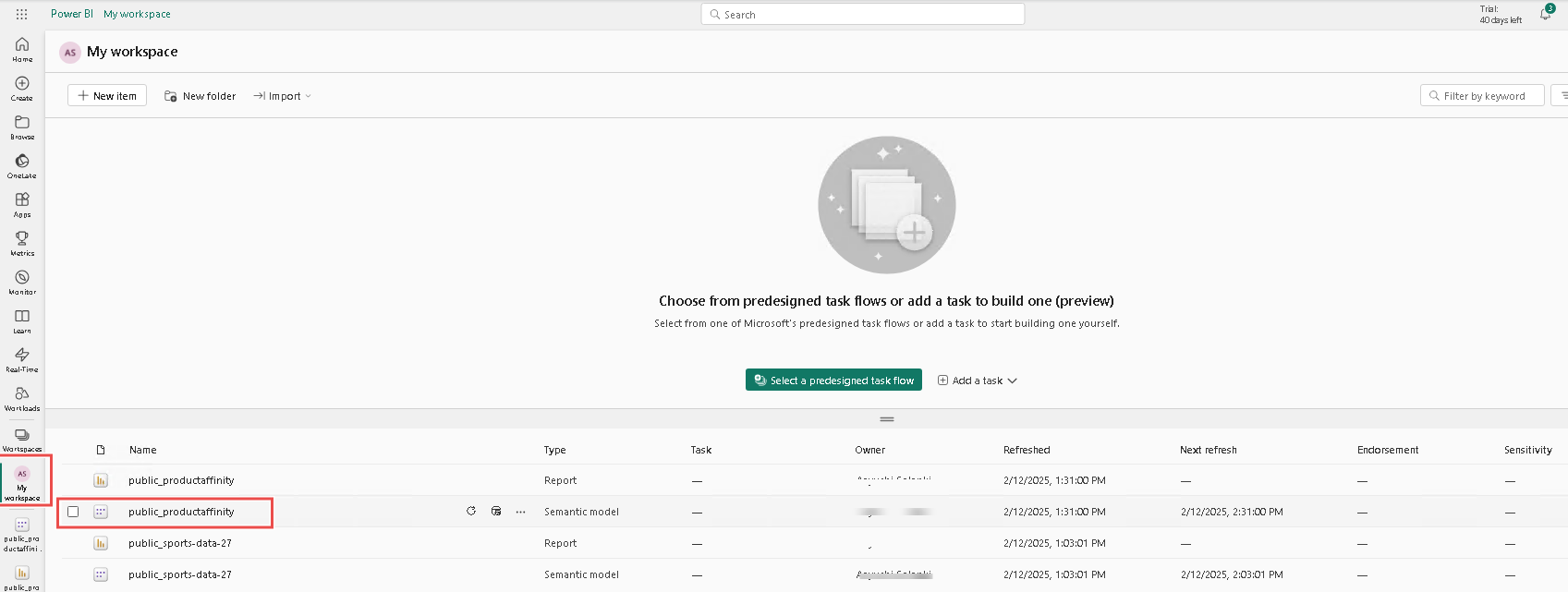
Task: Open the public_sports-data-27 semantic model
Action: (180, 574)
